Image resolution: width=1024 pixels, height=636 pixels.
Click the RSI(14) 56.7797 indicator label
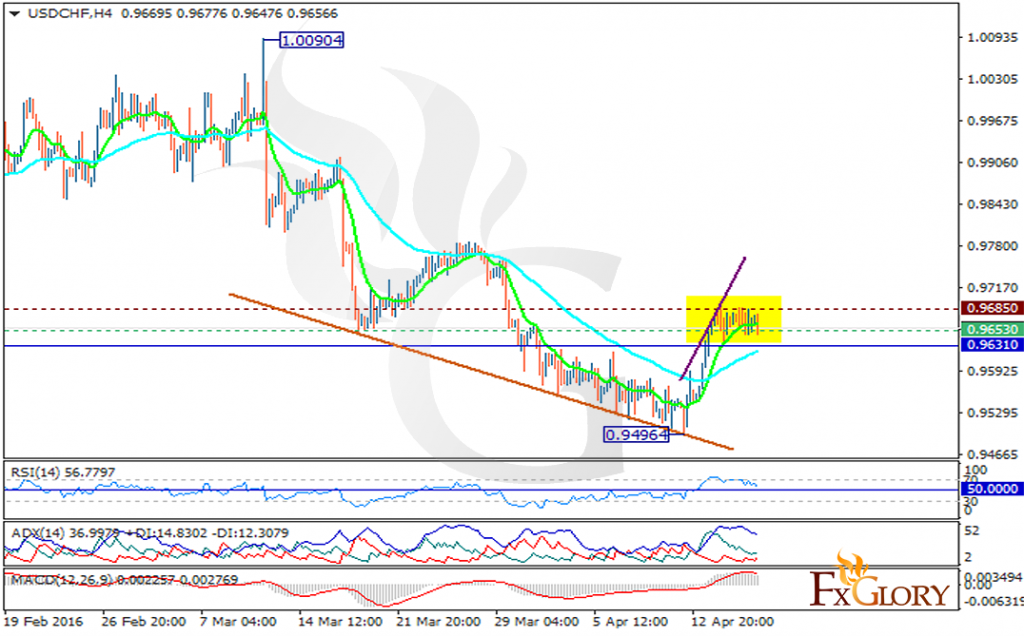click(63, 472)
